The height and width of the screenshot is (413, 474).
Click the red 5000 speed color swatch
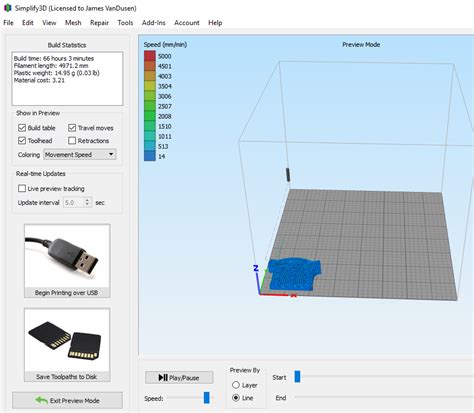click(150, 56)
